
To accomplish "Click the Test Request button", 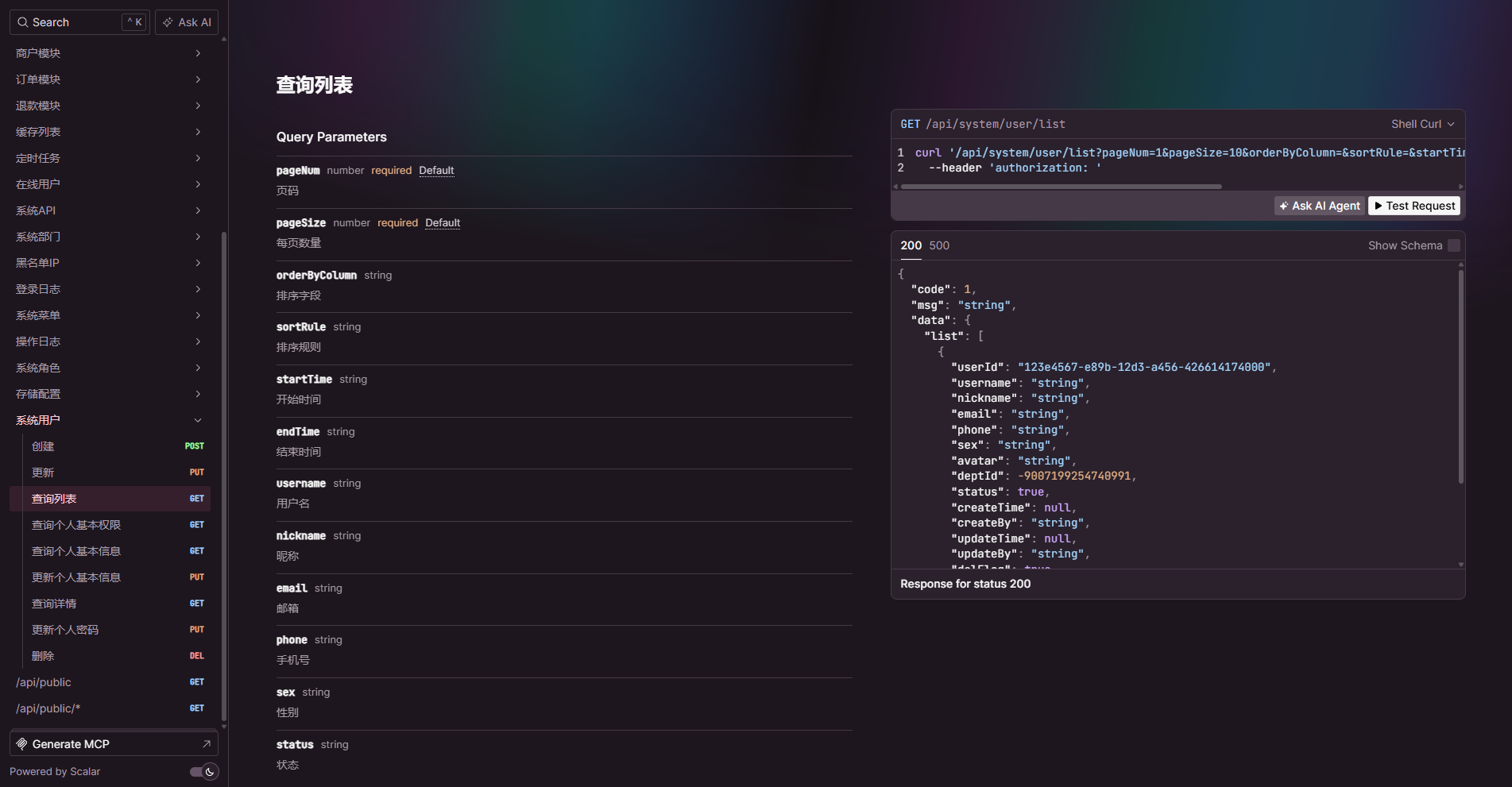I will coord(1414,206).
